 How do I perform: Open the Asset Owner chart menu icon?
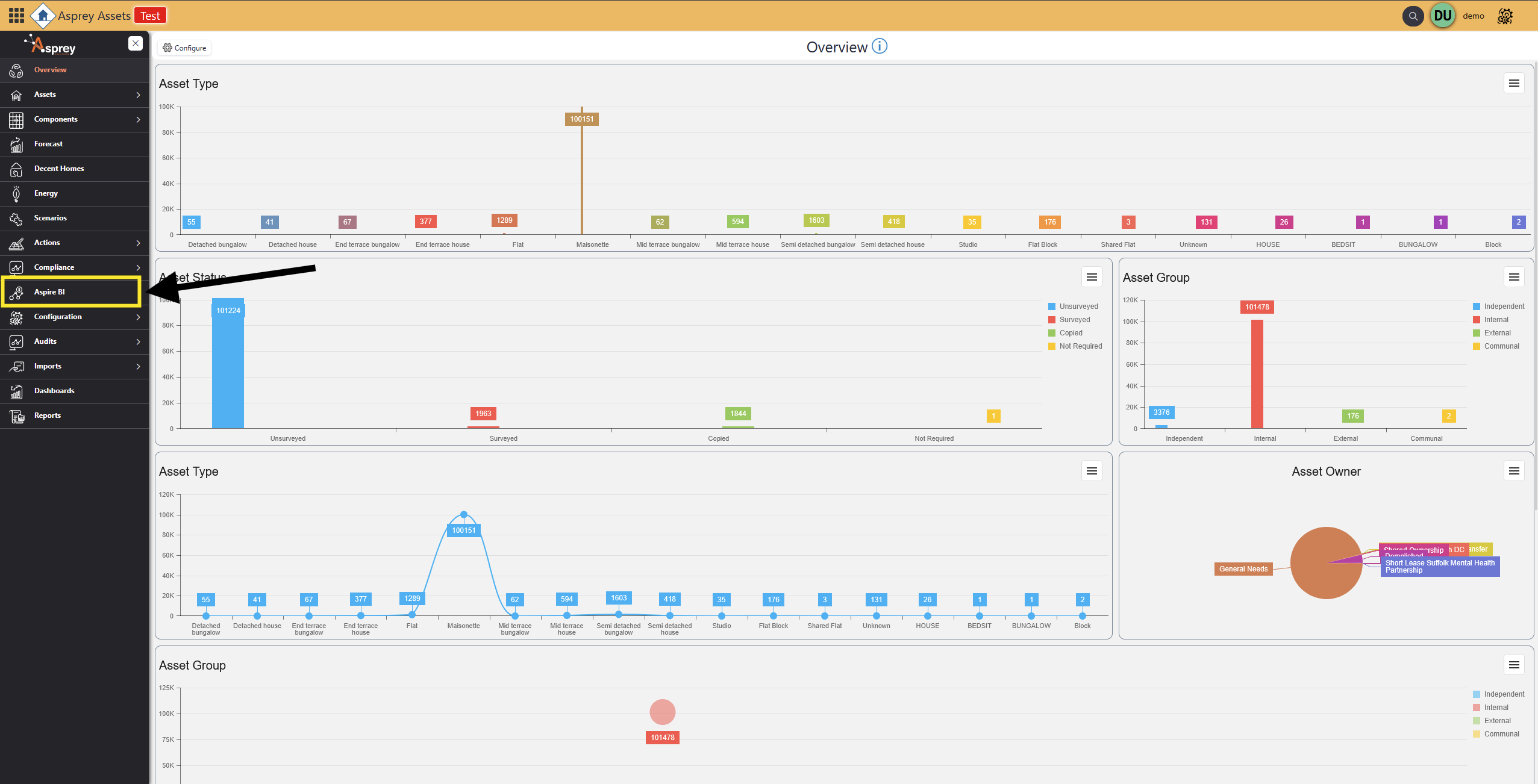pyautogui.click(x=1513, y=471)
